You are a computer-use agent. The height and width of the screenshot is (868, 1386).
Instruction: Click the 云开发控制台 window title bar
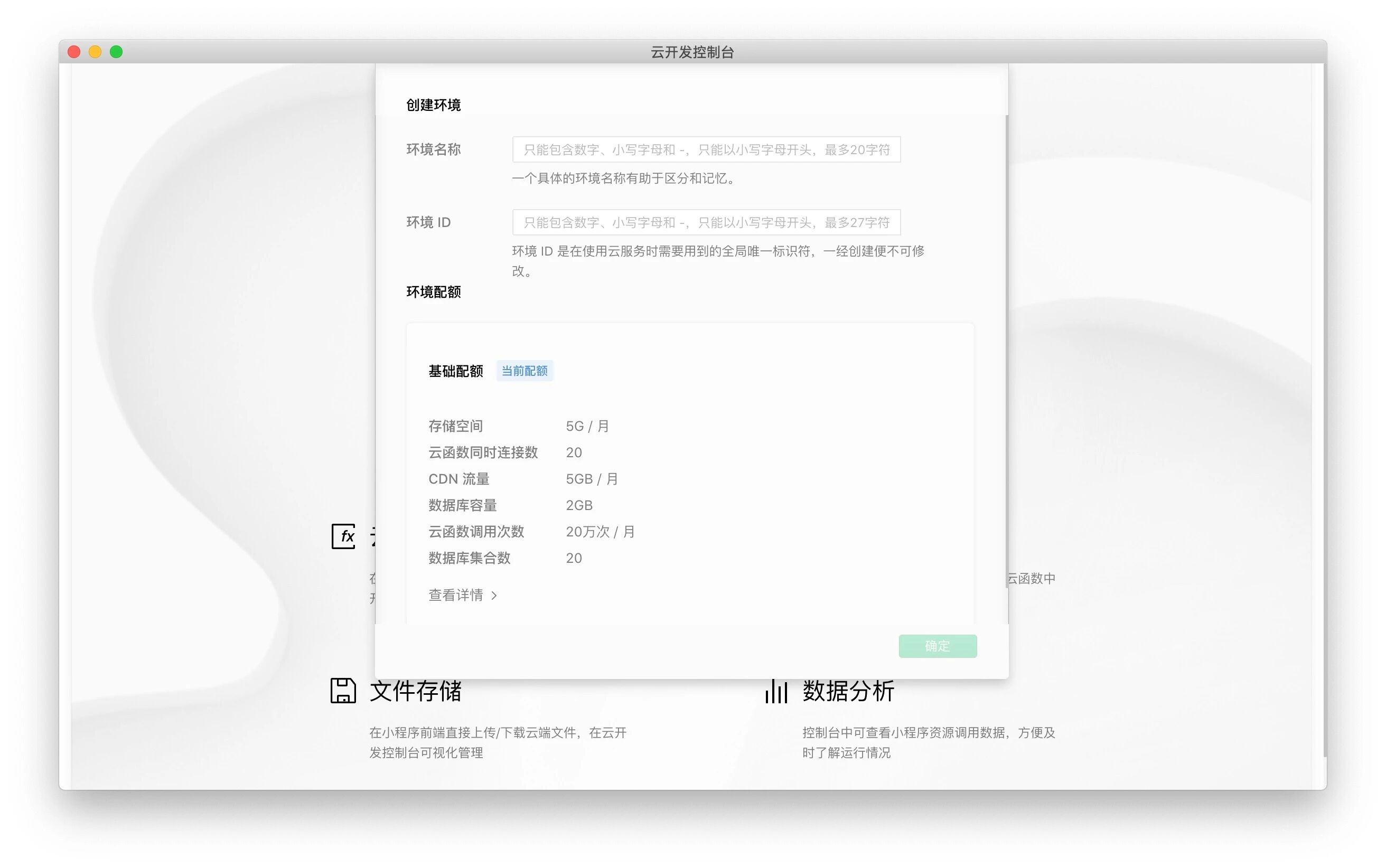pos(692,52)
